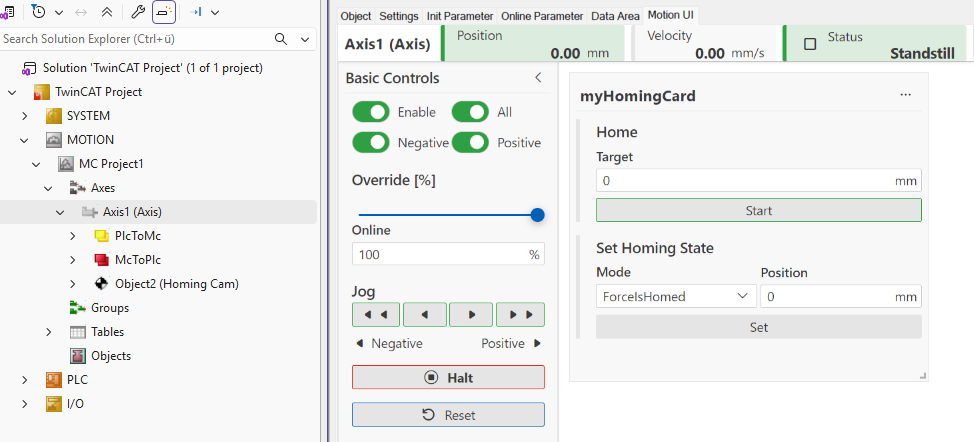This screenshot has width=974, height=442.
Task: Click the fast jog positive double-arrow button
Action: click(x=521, y=315)
